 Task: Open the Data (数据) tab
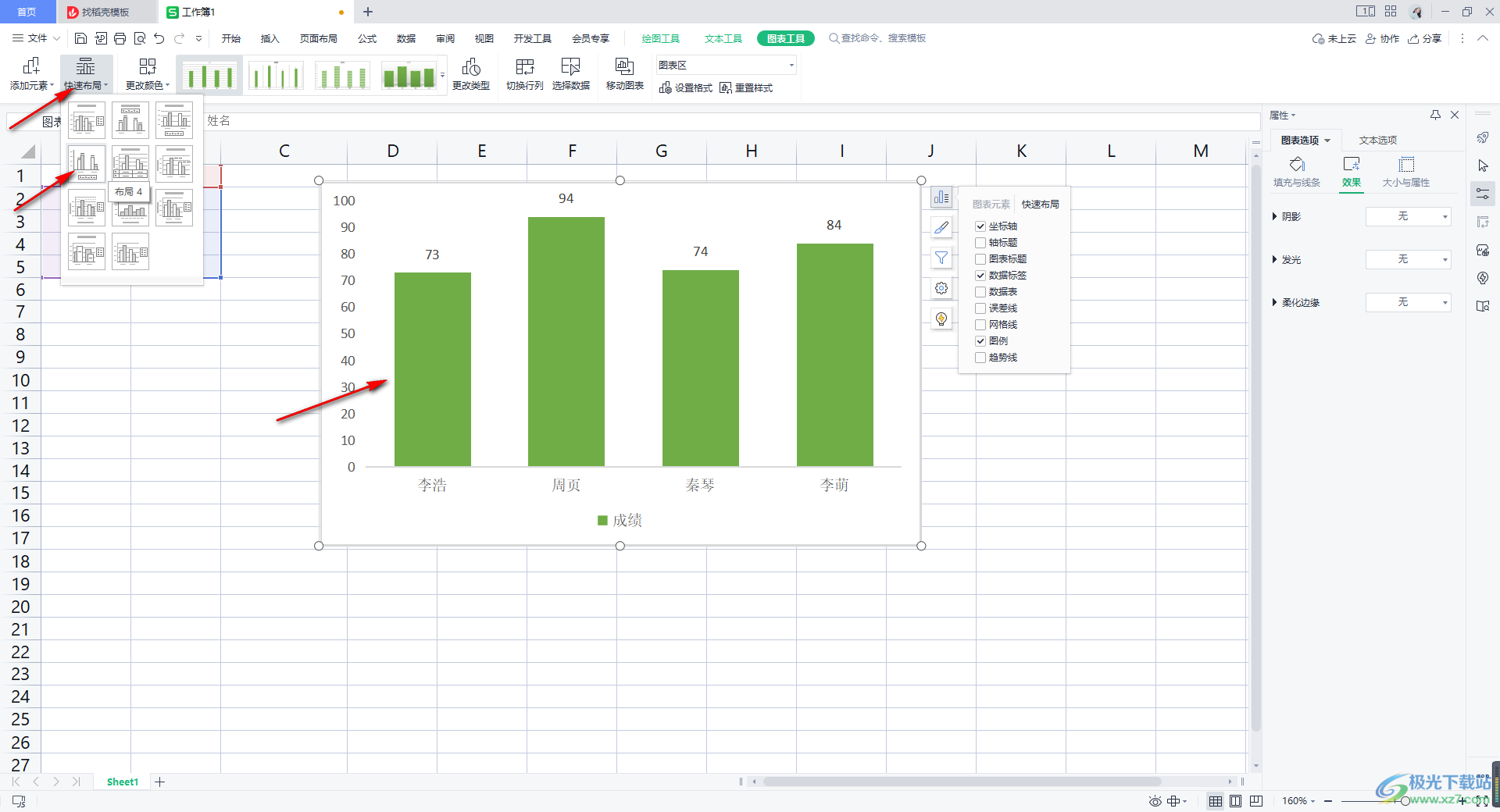tap(406, 38)
